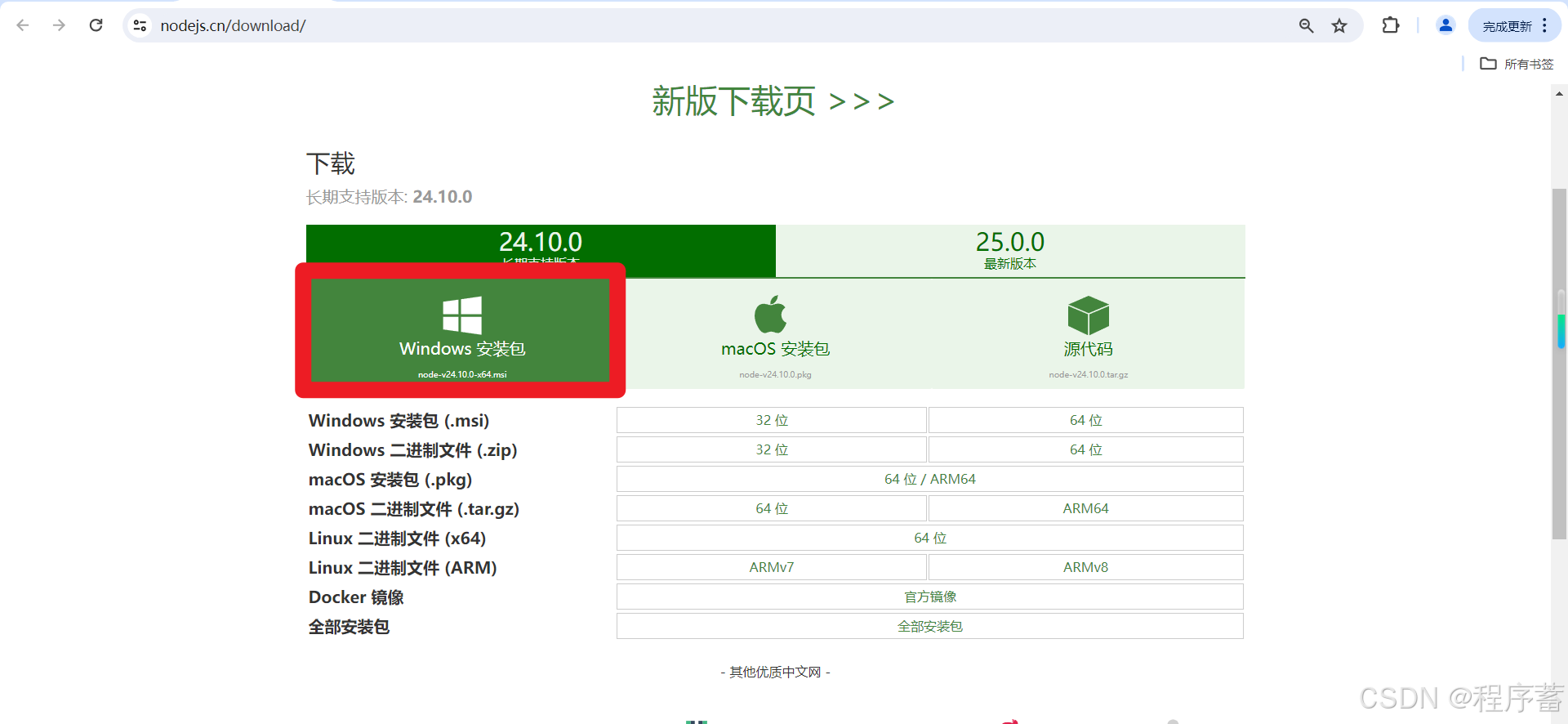Go back with the browser back arrow

(x=23, y=25)
